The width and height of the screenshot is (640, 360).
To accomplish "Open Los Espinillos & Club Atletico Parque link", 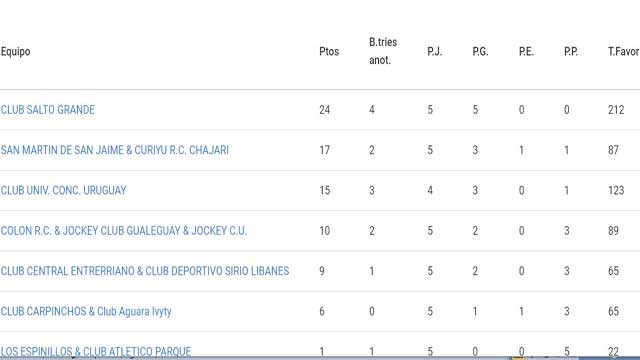I will [96, 351].
